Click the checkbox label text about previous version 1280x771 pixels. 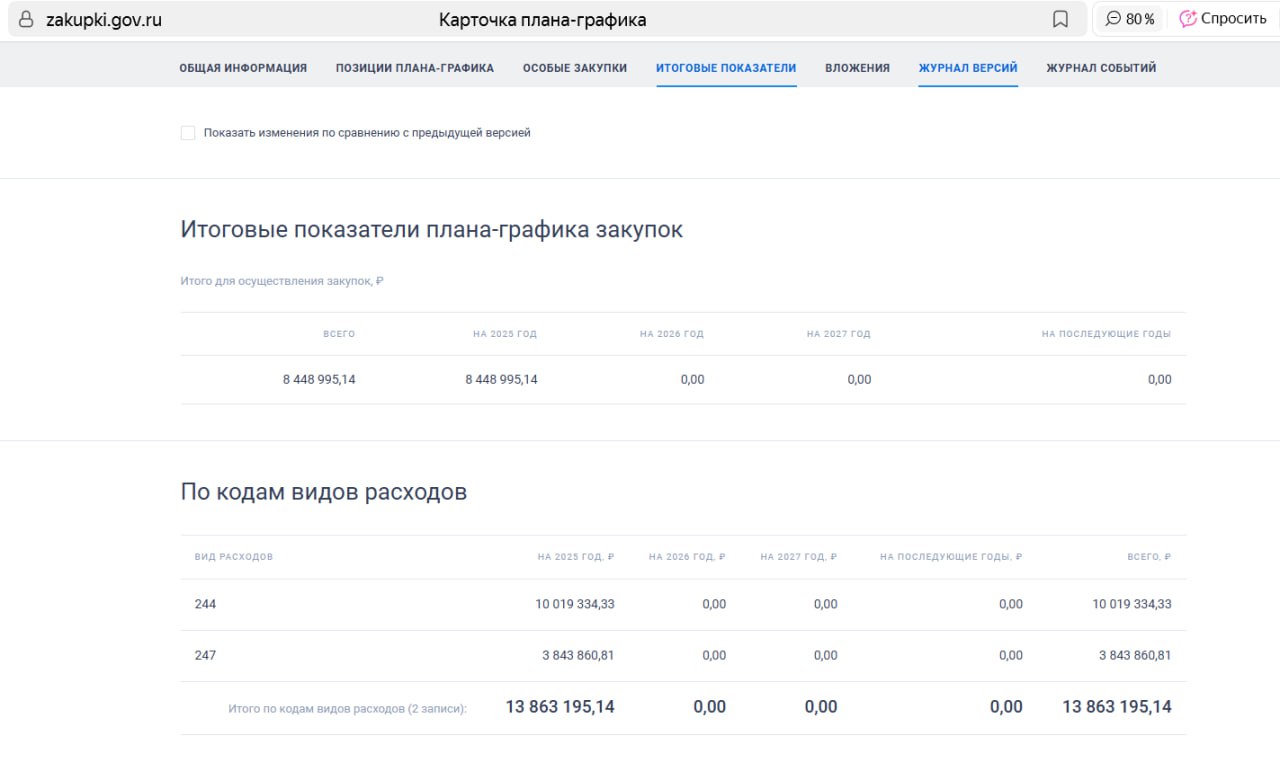367,133
